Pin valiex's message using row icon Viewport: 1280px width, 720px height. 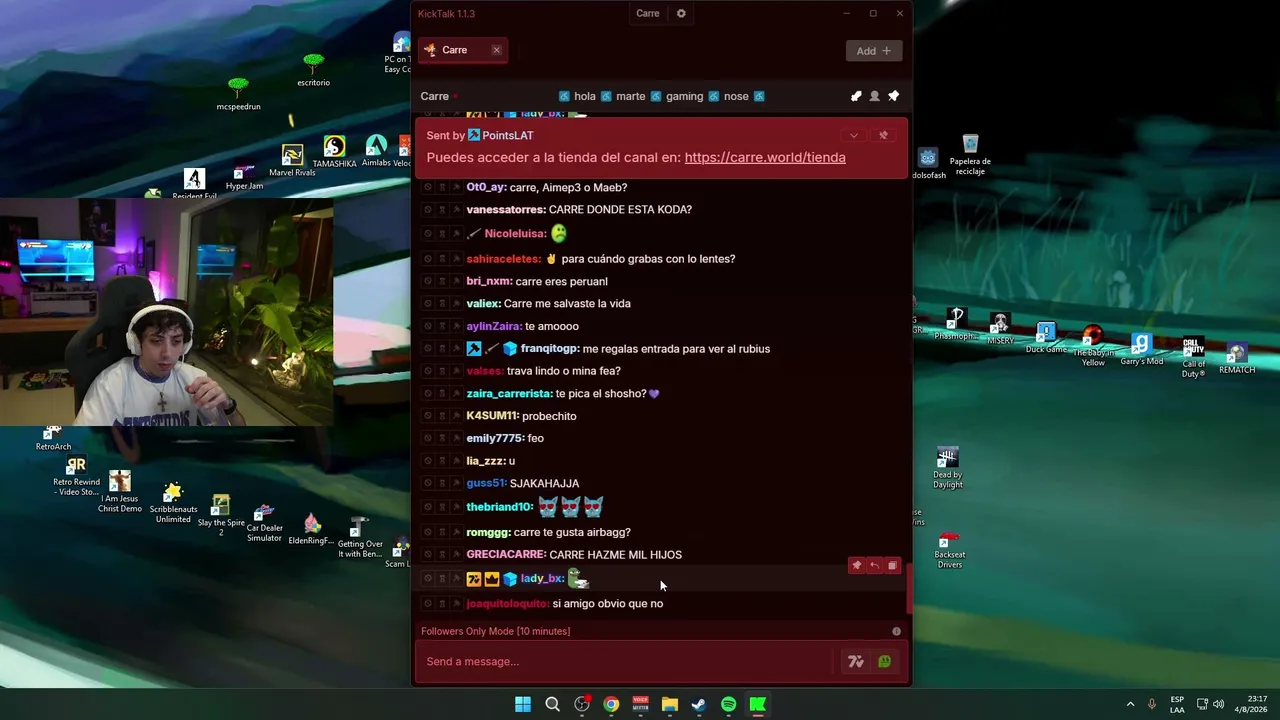[x=456, y=304]
